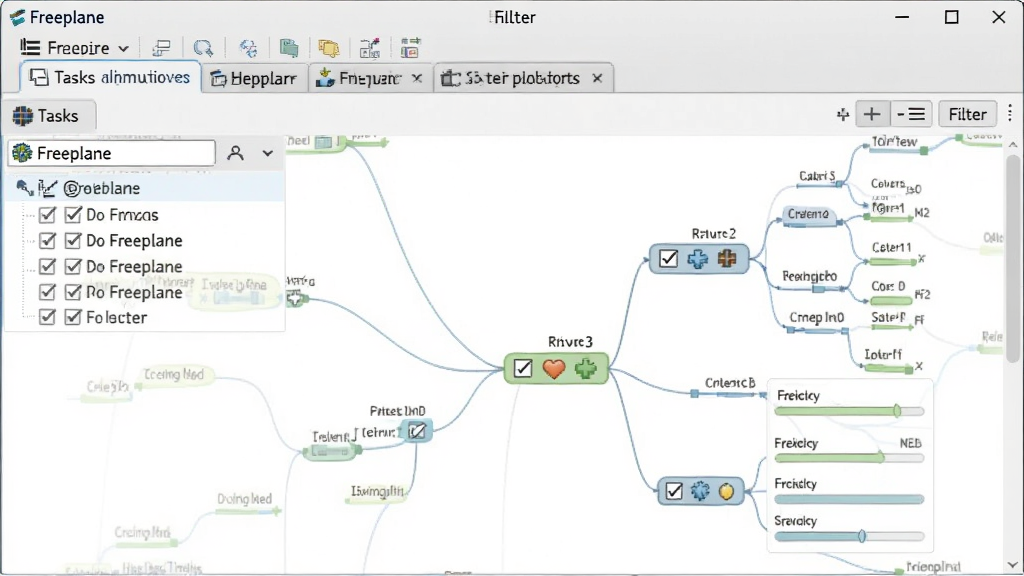Viewport: 1024px width, 576px height.
Task: Click the heart icon on the Rivre3 node
Action: click(554, 369)
